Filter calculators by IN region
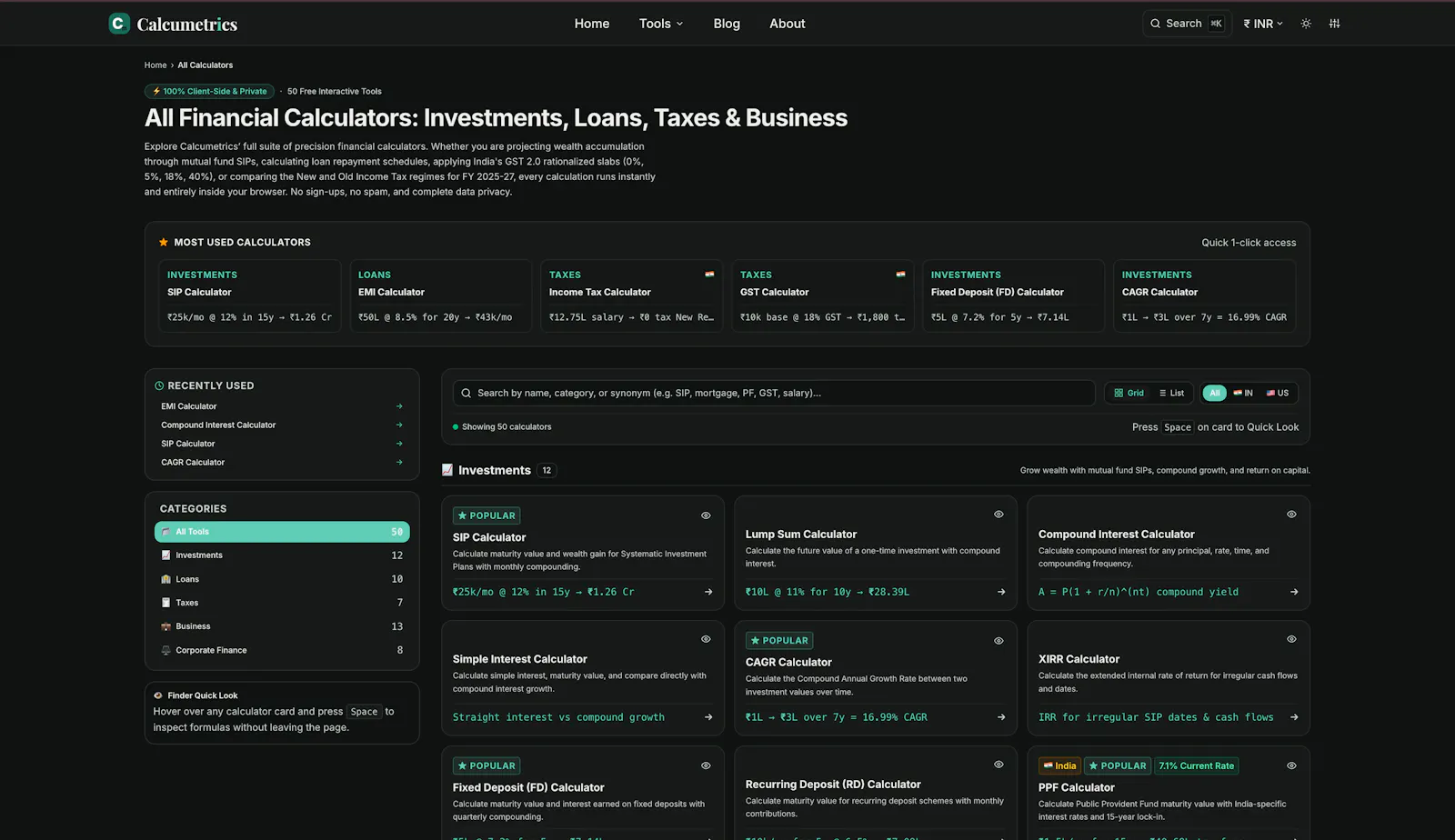 click(x=1243, y=393)
